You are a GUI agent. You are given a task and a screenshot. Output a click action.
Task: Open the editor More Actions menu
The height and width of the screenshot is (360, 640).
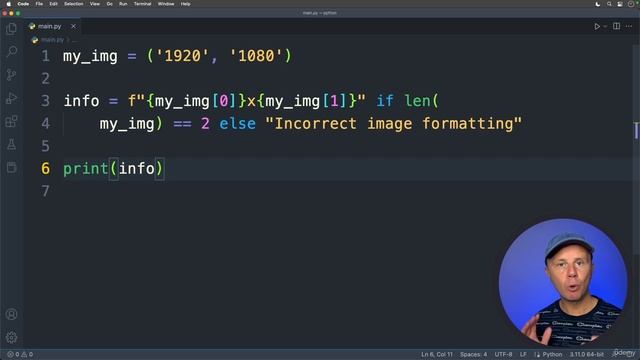click(629, 26)
